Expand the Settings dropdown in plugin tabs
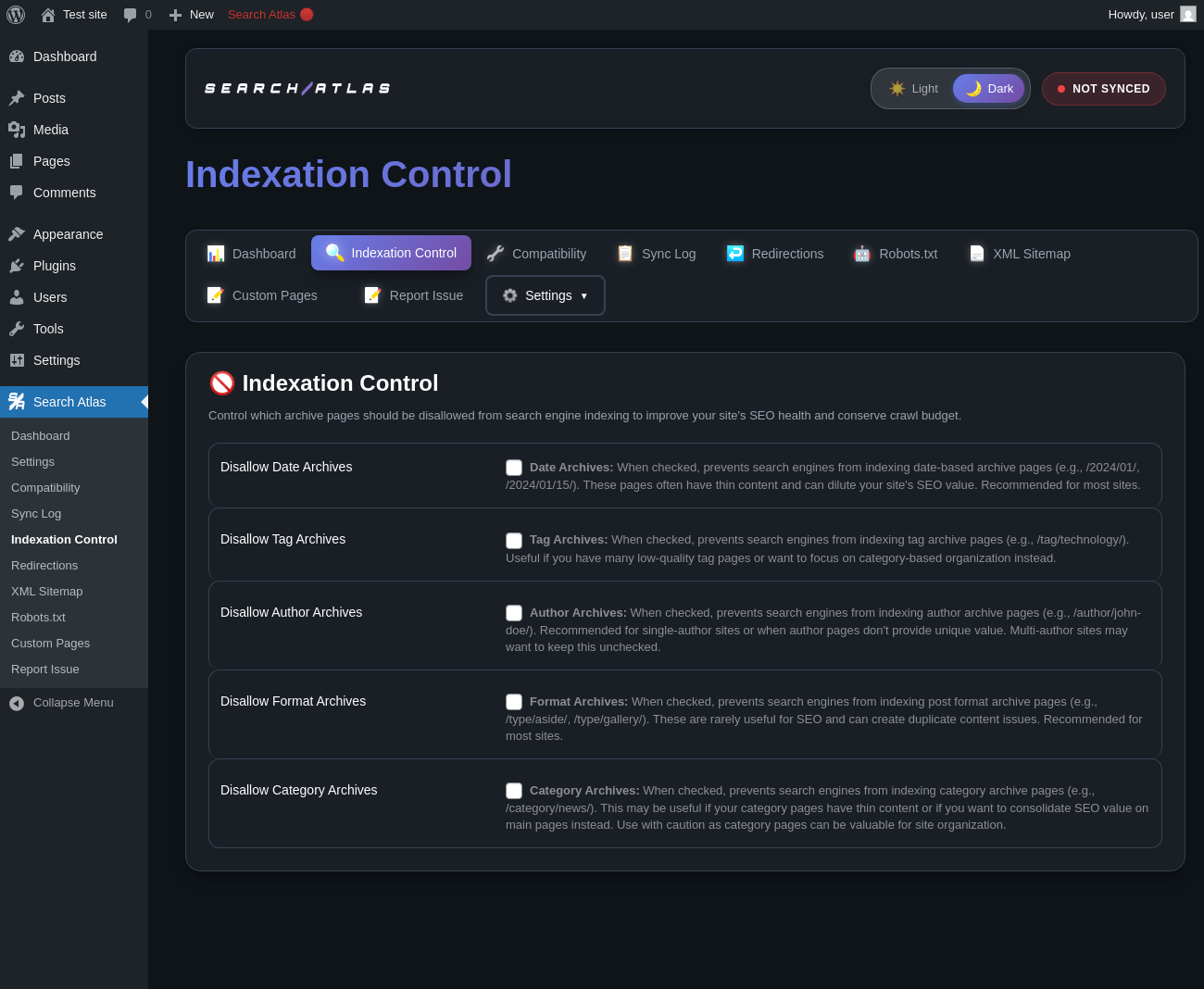1204x989 pixels. point(546,295)
